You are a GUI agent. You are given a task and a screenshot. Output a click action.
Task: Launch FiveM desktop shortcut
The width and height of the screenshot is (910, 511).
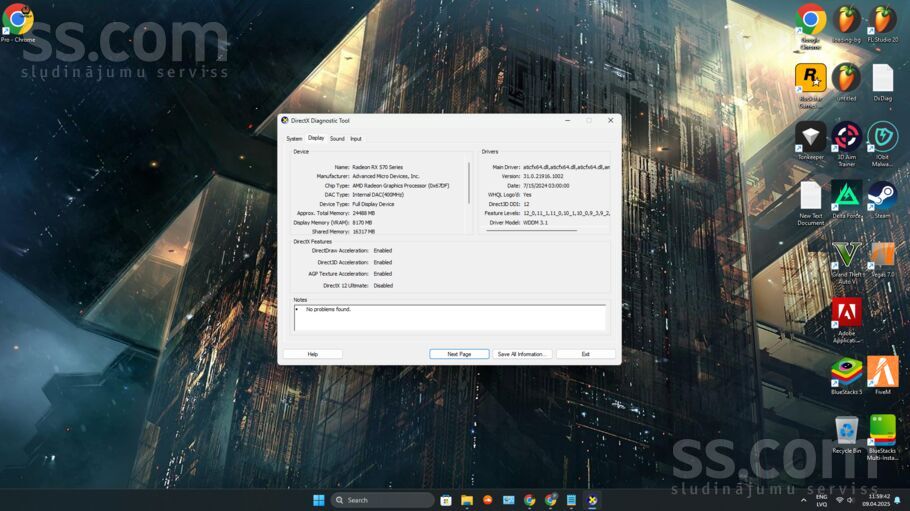pyautogui.click(x=883, y=375)
